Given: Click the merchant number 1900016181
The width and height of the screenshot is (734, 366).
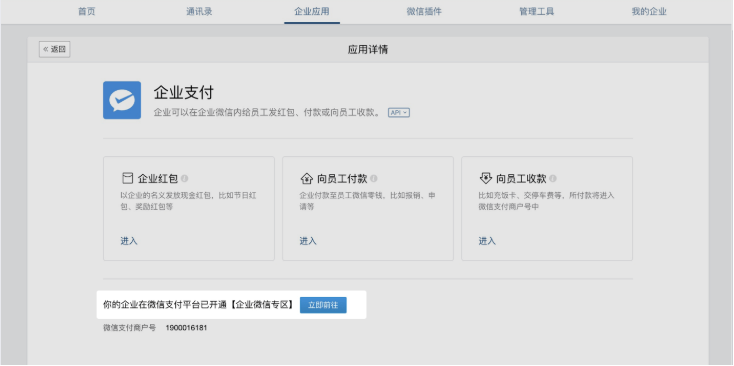Looking at the screenshot, I should (x=186, y=328).
